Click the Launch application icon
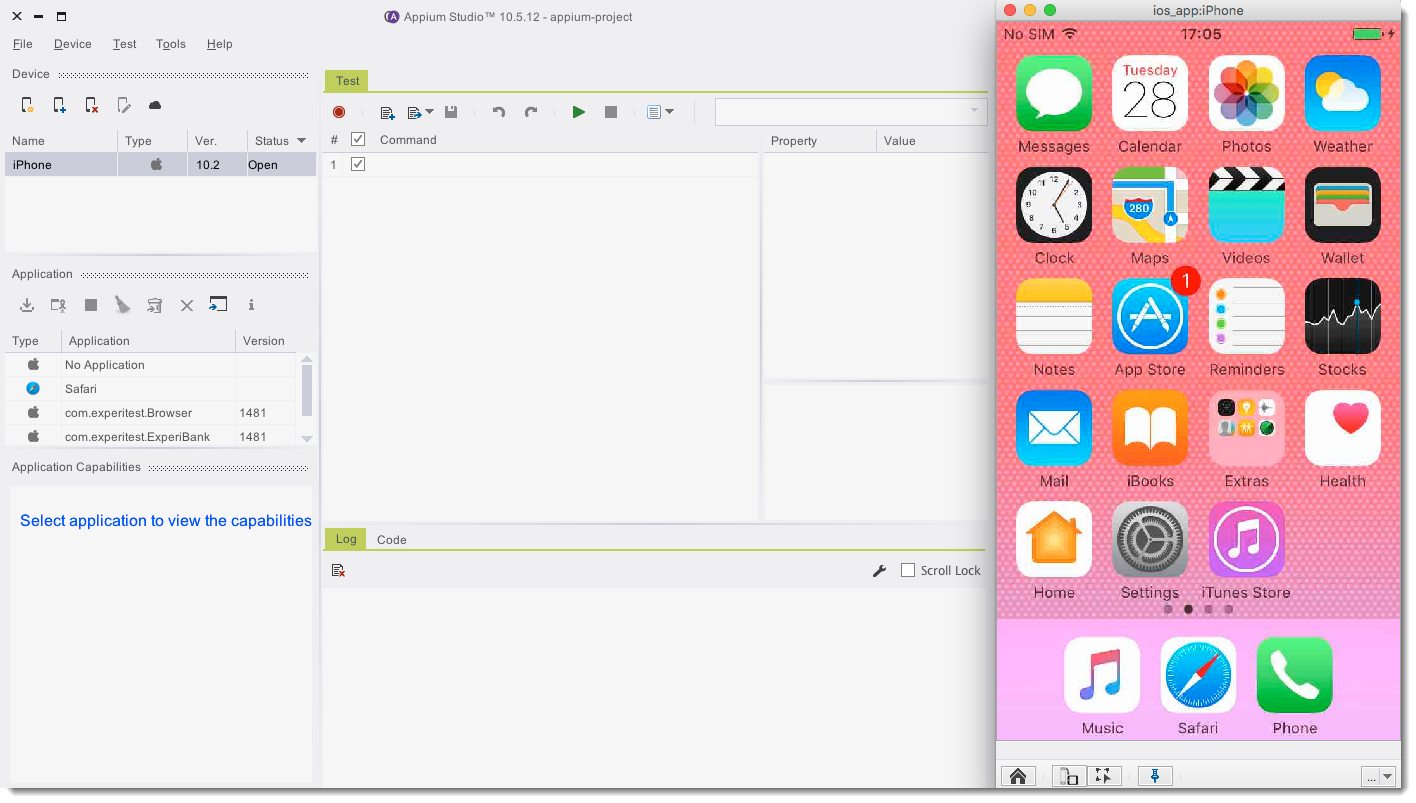 [x=218, y=304]
